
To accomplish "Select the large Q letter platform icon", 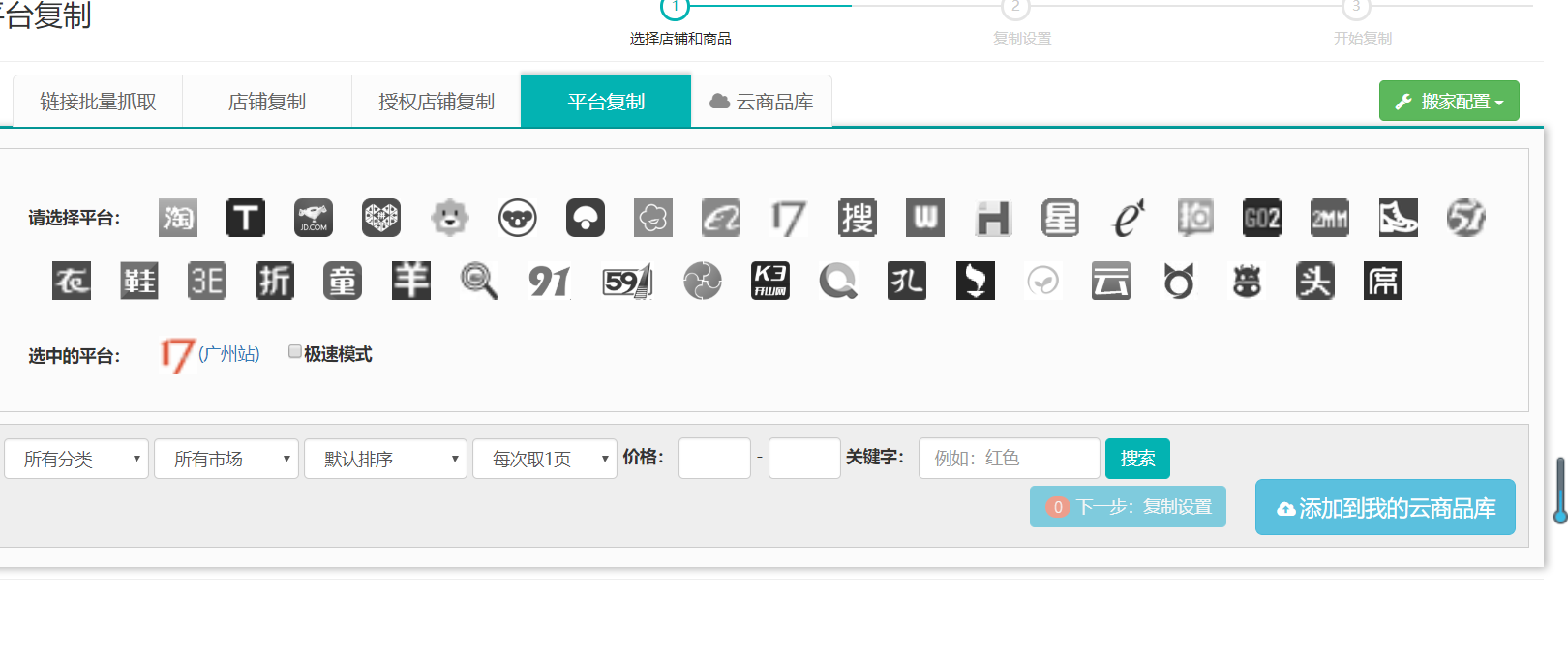I will pos(838,281).
